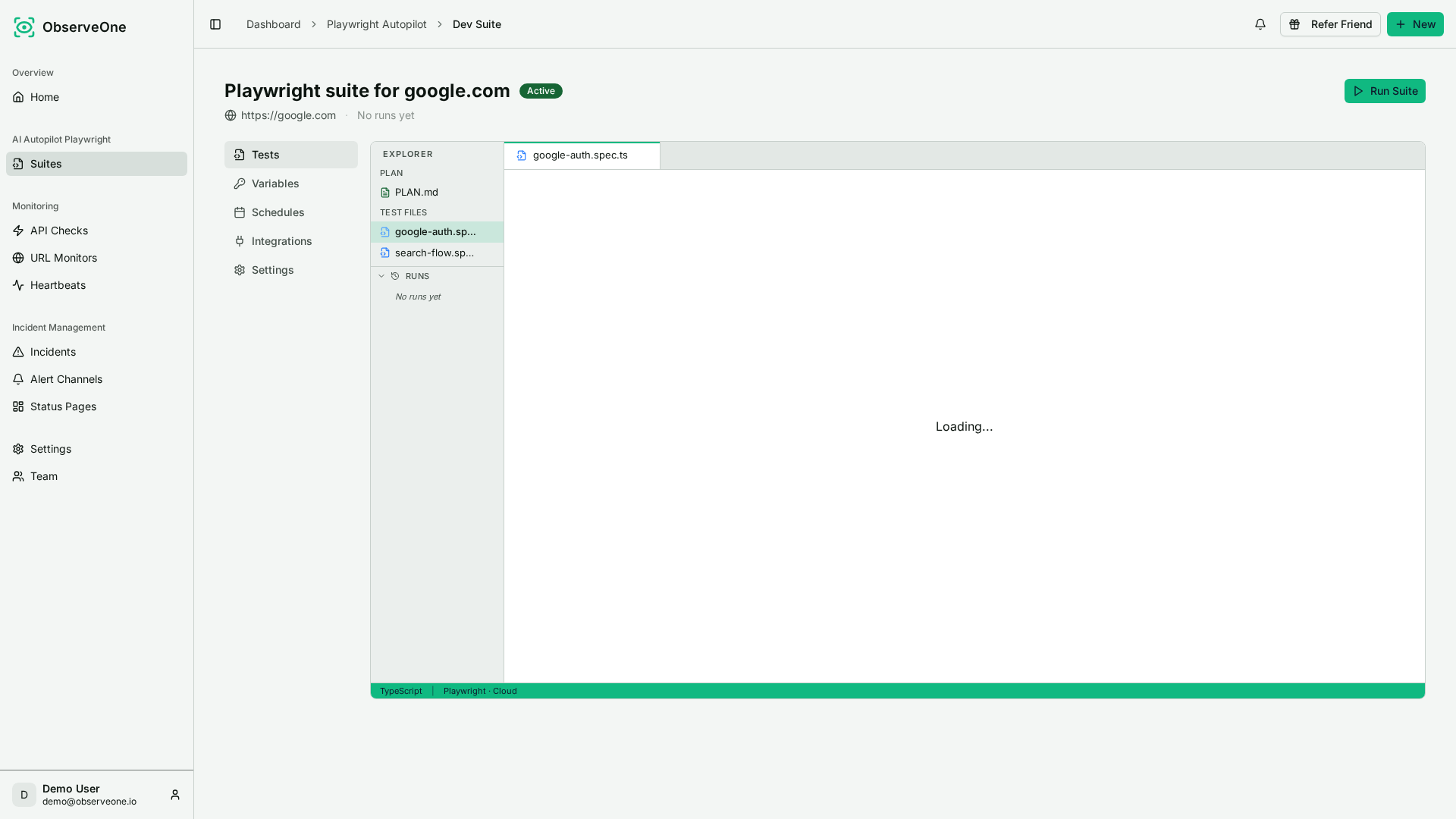Image resolution: width=1456 pixels, height=819 pixels.
Task: Click the demo@observeone.io email text
Action: pyautogui.click(x=89, y=802)
